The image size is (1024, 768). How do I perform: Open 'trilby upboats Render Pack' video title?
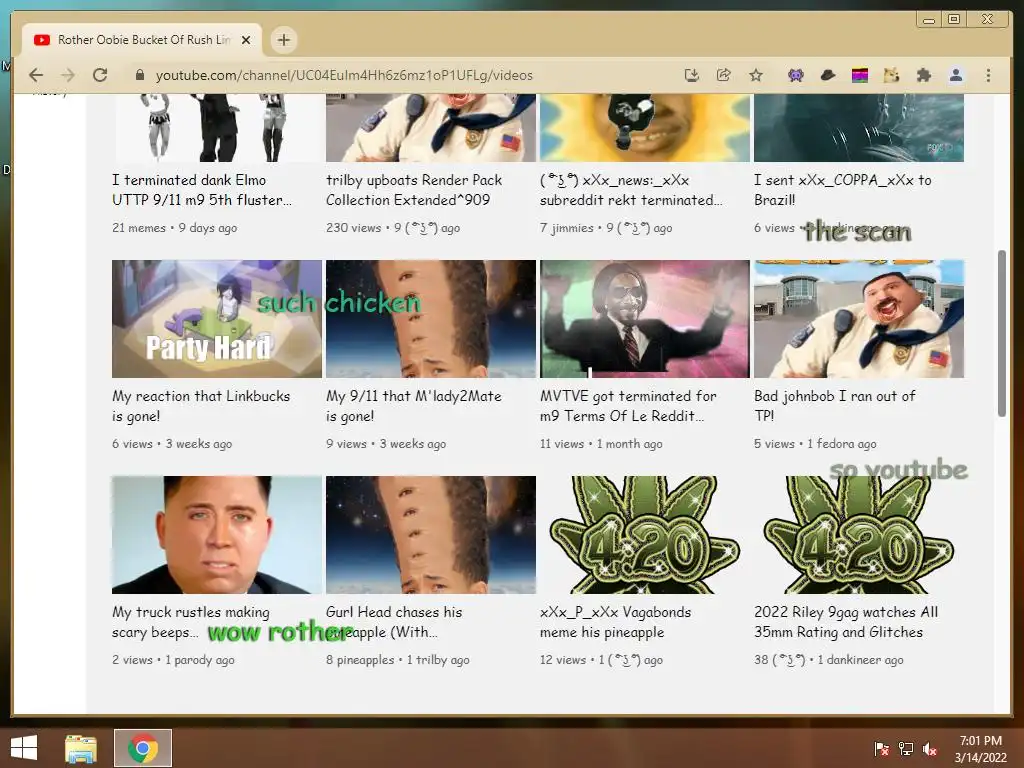pos(414,190)
